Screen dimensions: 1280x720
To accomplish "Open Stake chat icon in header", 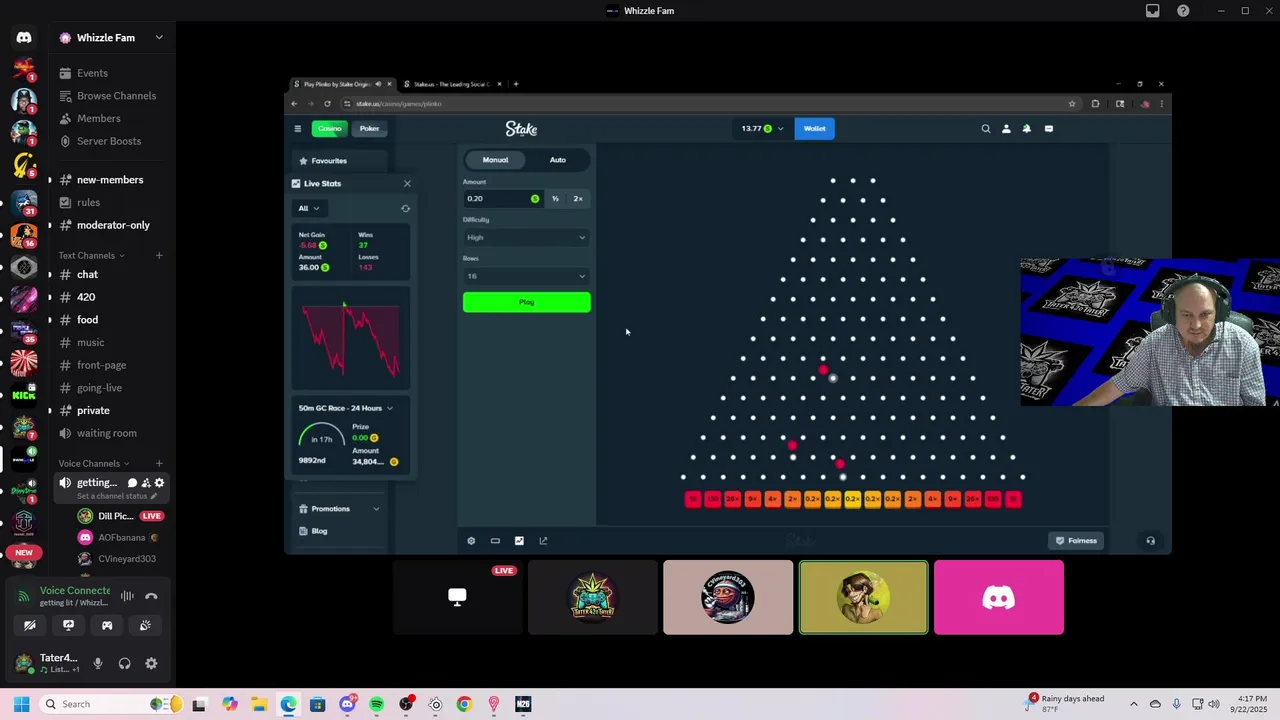I will coord(1048,128).
